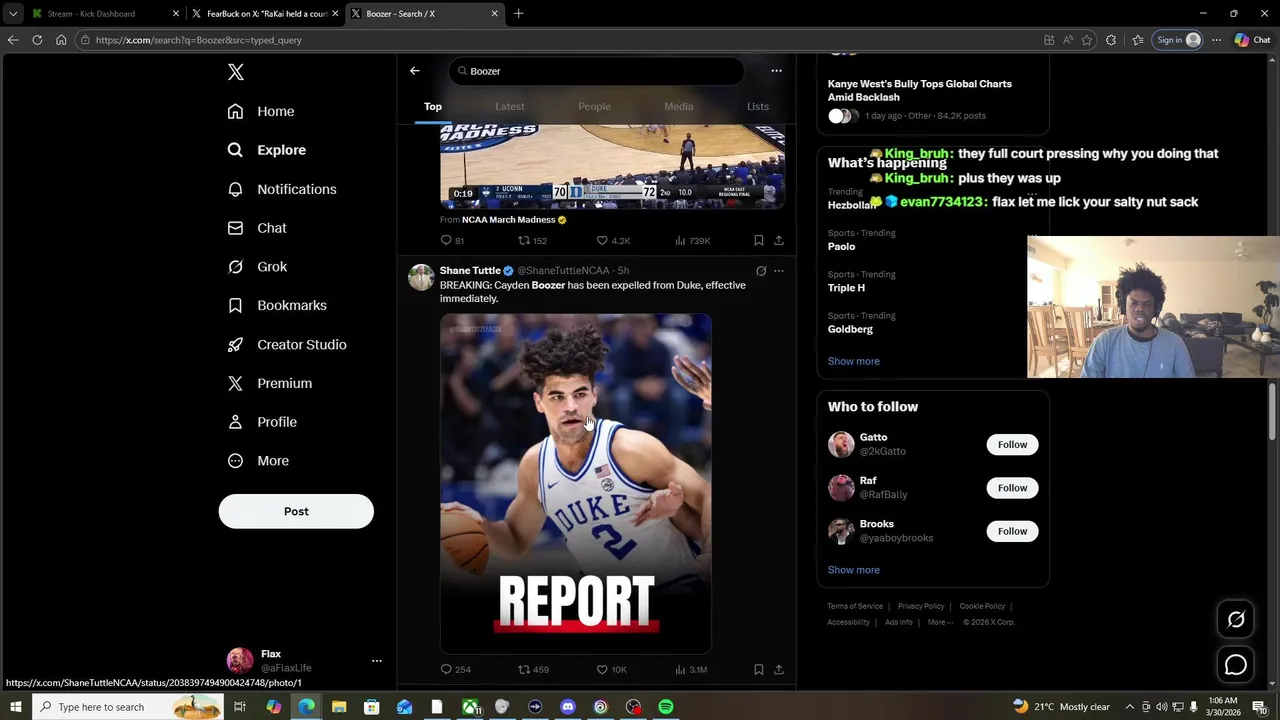Image resolution: width=1280 pixels, height=720 pixels.
Task: Follow the Gatto account
Action: (1012, 444)
